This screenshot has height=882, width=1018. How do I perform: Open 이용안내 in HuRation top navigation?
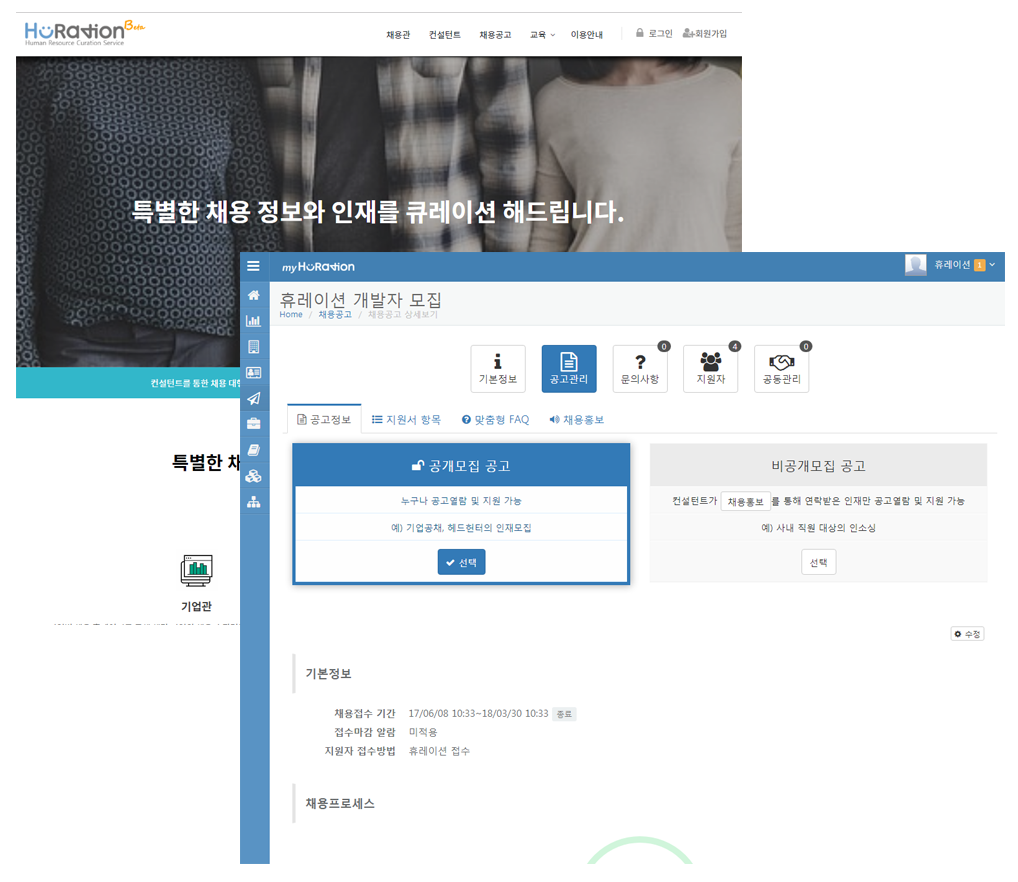click(587, 35)
